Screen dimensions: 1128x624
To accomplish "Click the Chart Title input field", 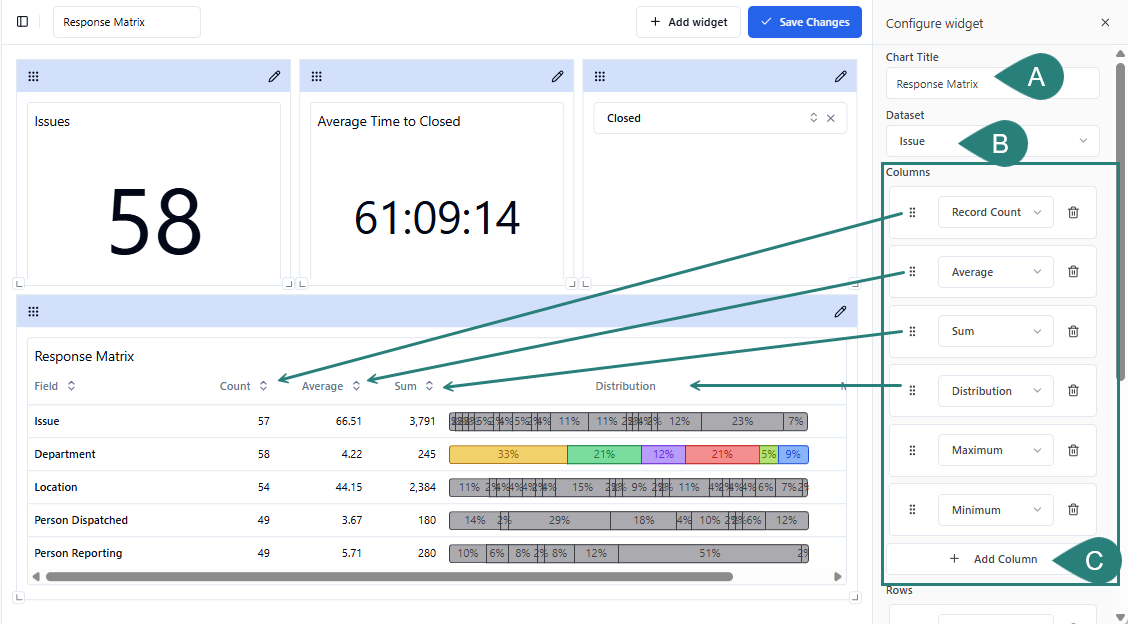I will point(940,84).
